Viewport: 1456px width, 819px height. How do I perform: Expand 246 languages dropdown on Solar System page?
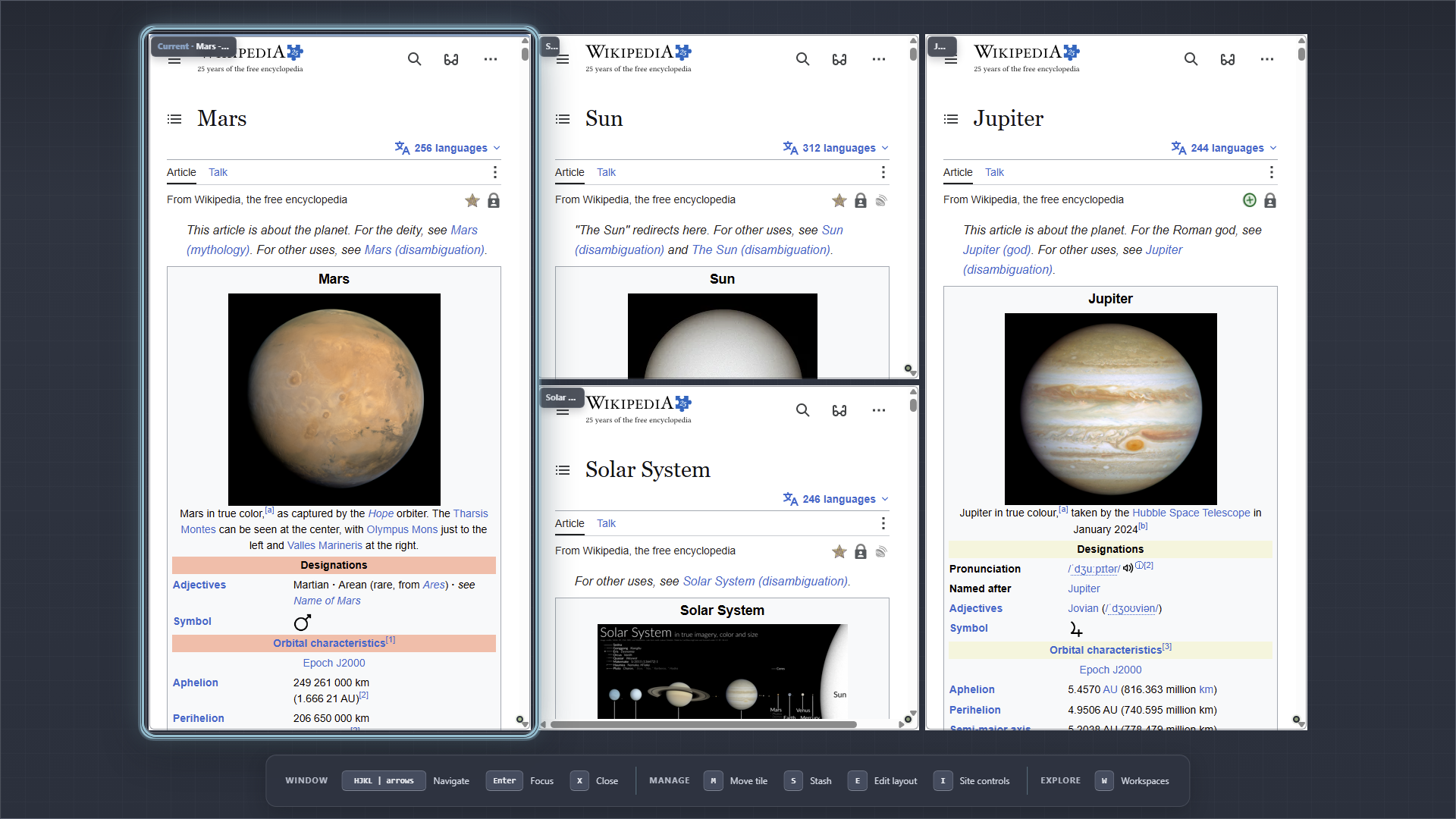[x=836, y=499]
